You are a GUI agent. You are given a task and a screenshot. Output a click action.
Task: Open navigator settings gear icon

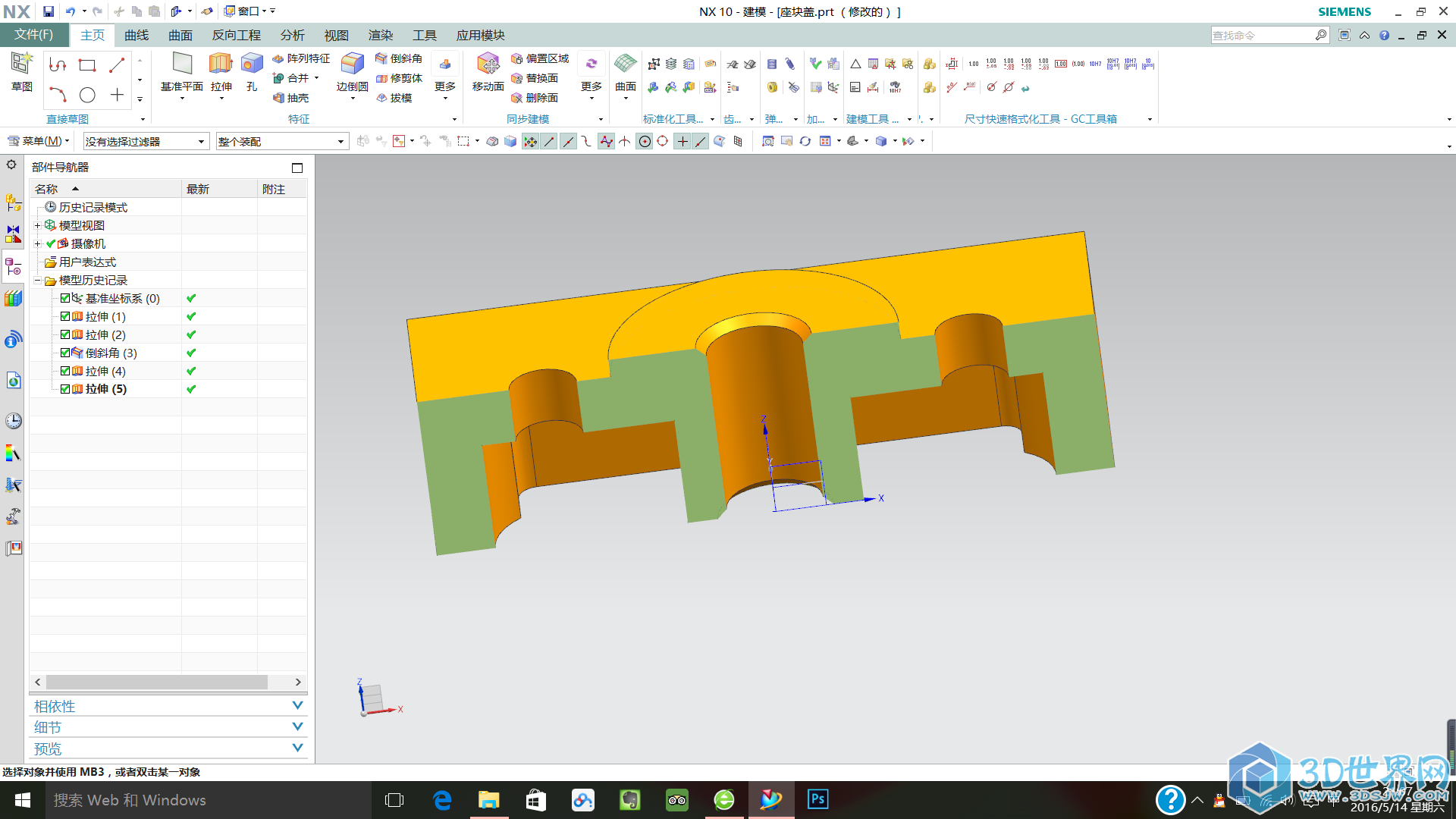tap(11, 165)
